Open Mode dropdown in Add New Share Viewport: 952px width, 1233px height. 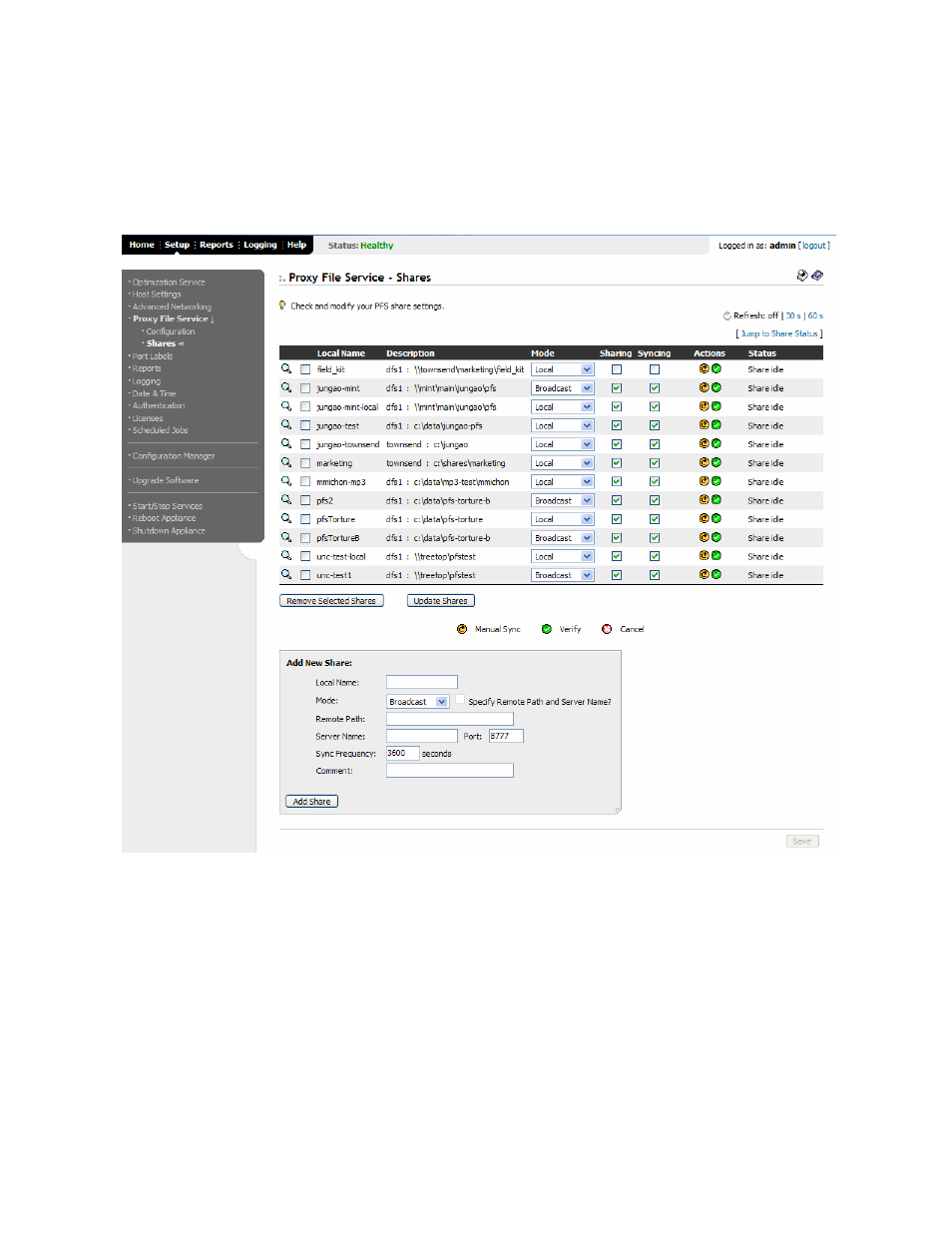click(x=417, y=702)
